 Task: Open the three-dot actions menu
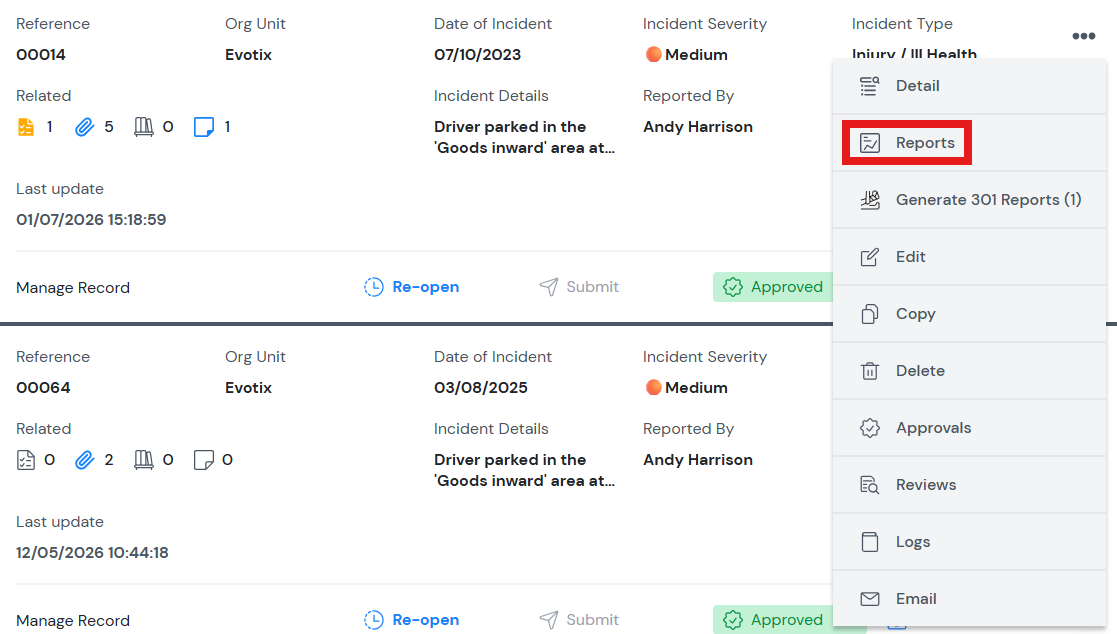pyautogui.click(x=1083, y=36)
